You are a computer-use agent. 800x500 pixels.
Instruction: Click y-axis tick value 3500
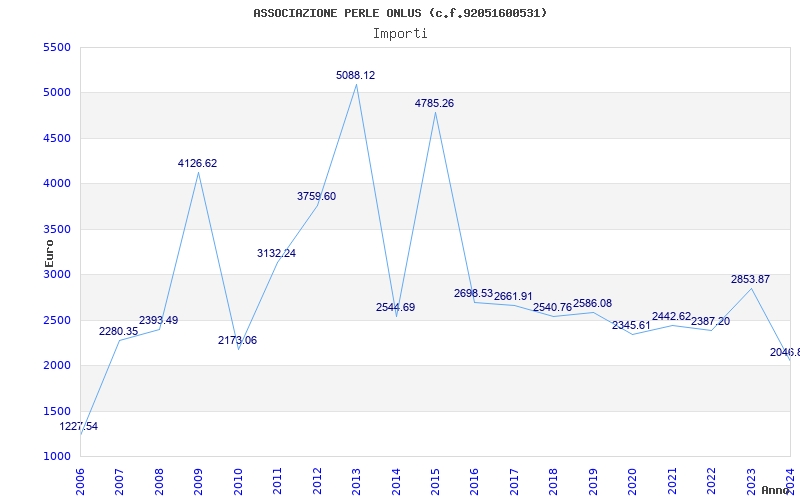click(x=57, y=229)
